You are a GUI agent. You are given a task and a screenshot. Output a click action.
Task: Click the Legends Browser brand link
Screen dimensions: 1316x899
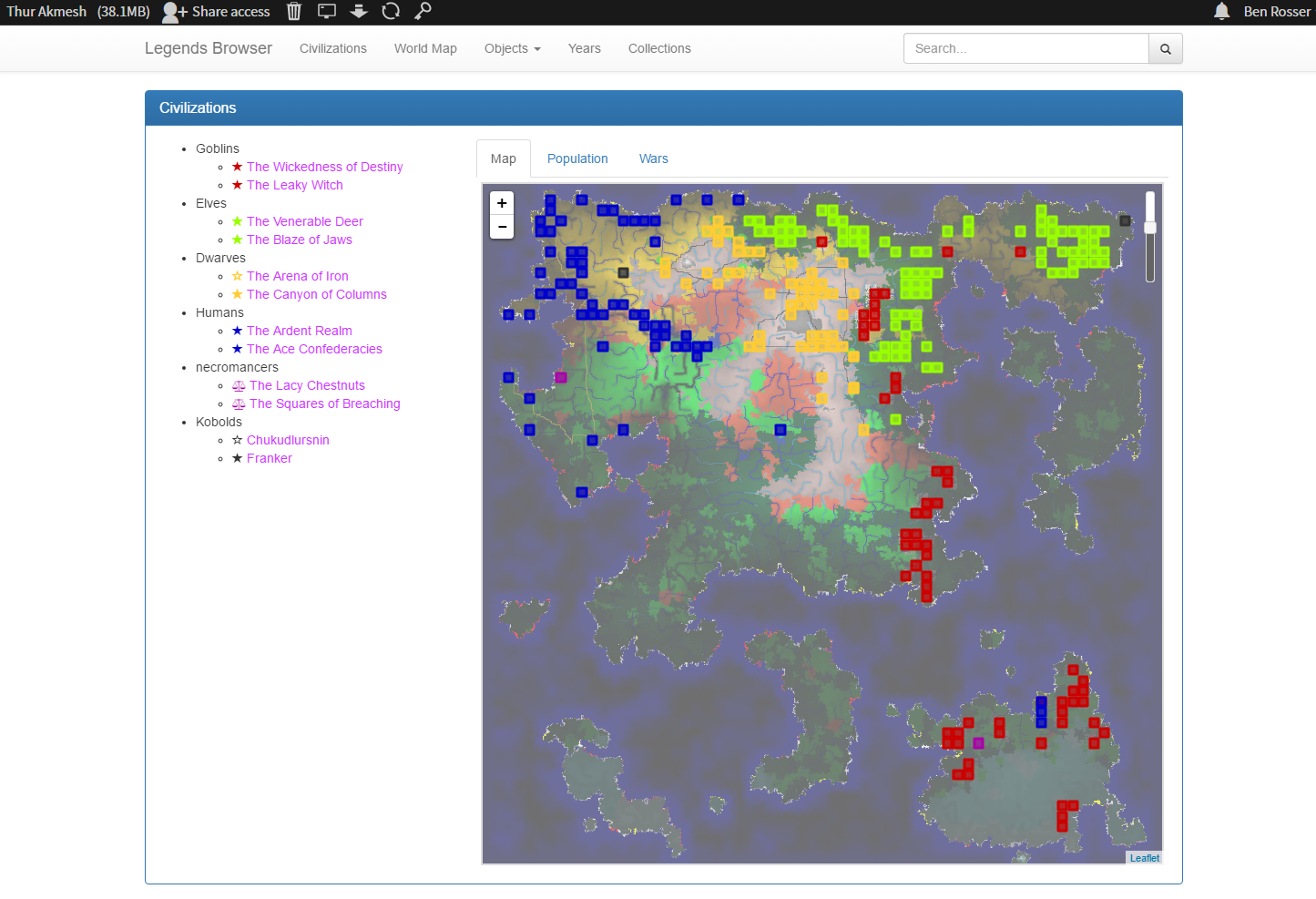pos(209,48)
